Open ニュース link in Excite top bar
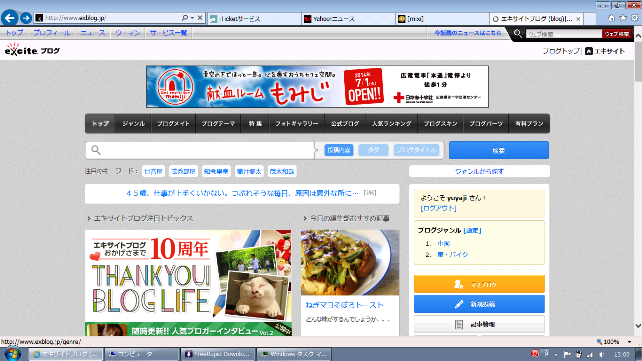 click(93, 33)
